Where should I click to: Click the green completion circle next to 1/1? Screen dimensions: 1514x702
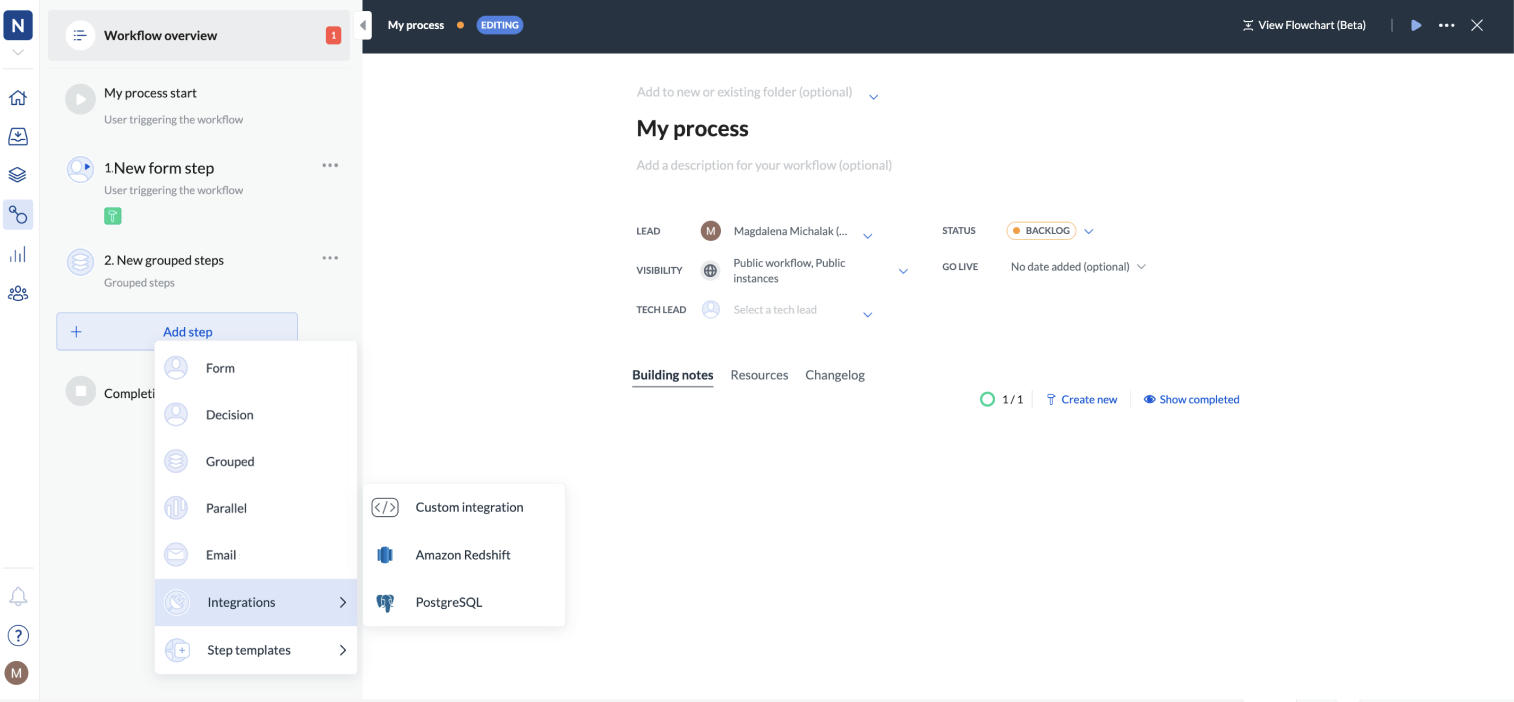tap(987, 398)
